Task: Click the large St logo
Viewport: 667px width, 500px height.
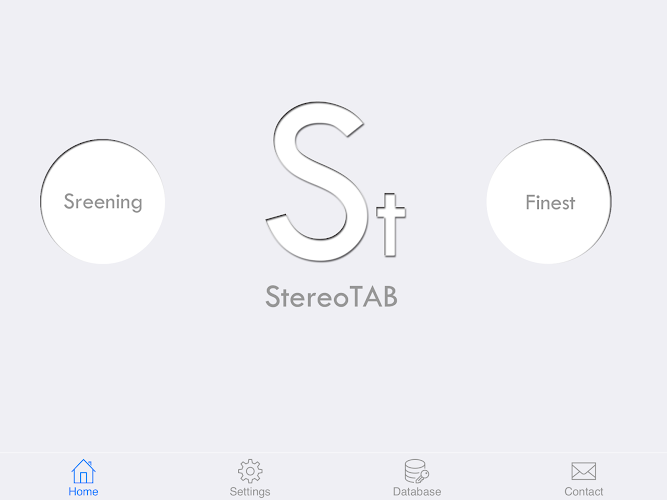Action: point(335,180)
